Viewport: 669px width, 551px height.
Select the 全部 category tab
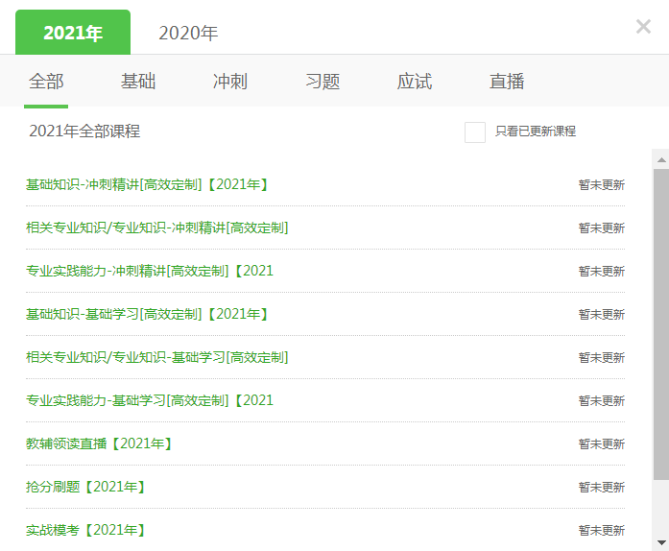tap(46, 82)
